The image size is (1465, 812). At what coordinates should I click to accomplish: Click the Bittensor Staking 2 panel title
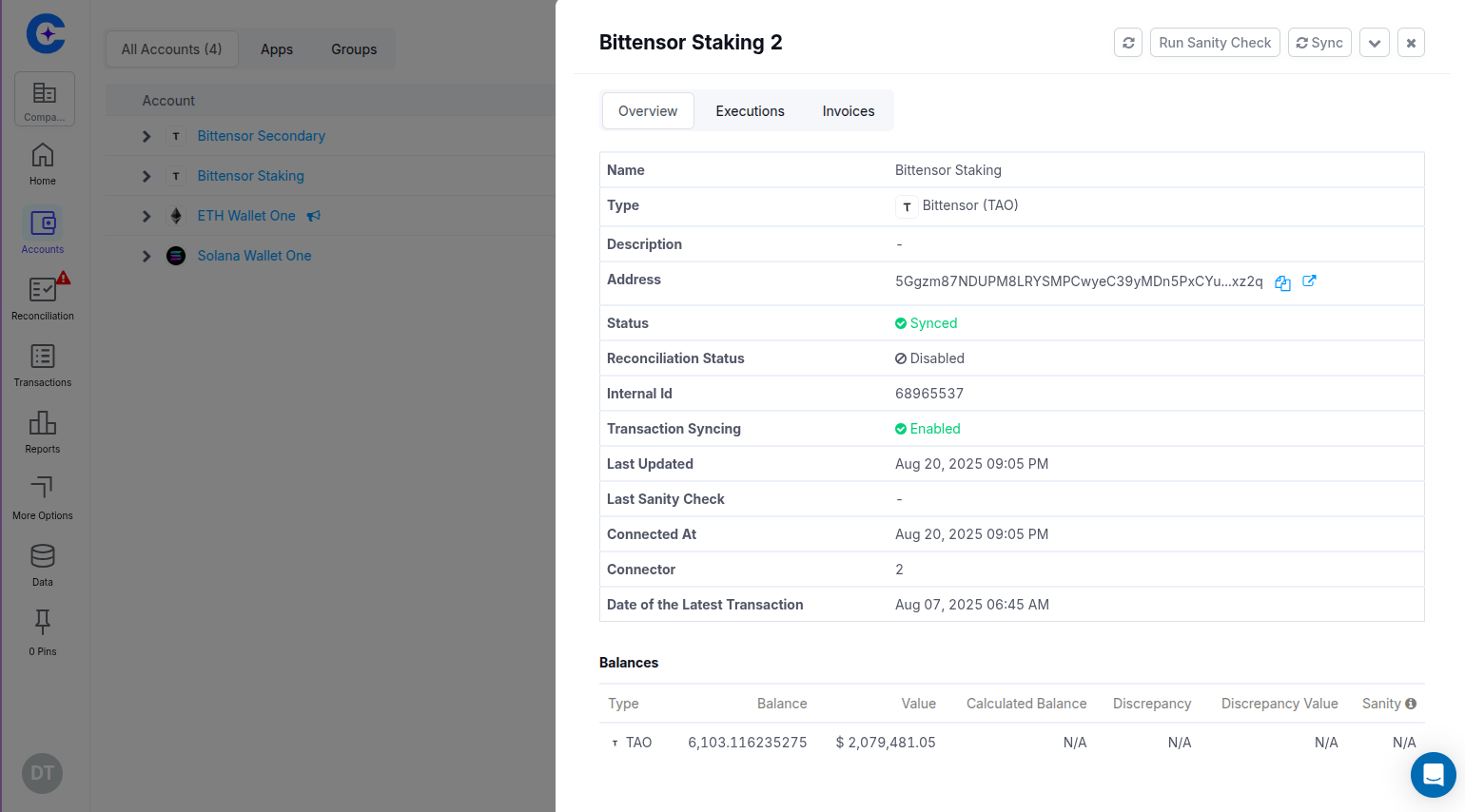pos(691,43)
